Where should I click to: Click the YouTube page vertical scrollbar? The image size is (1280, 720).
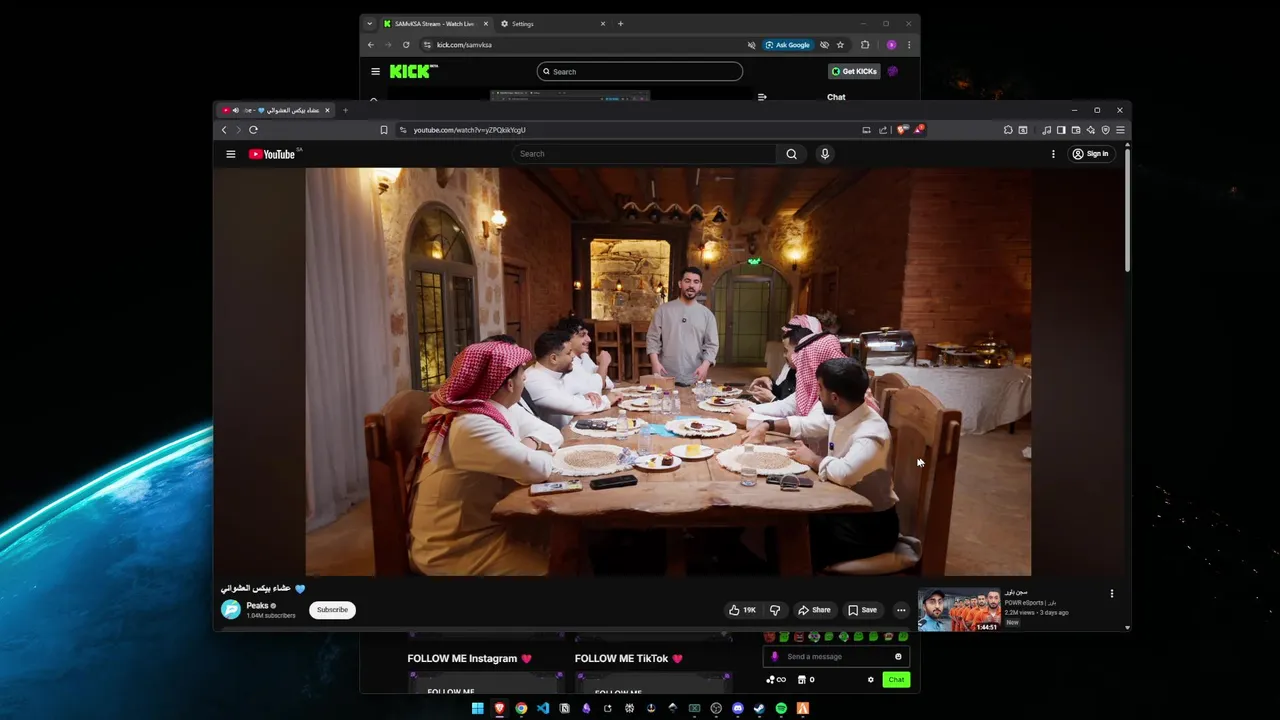(1128, 208)
